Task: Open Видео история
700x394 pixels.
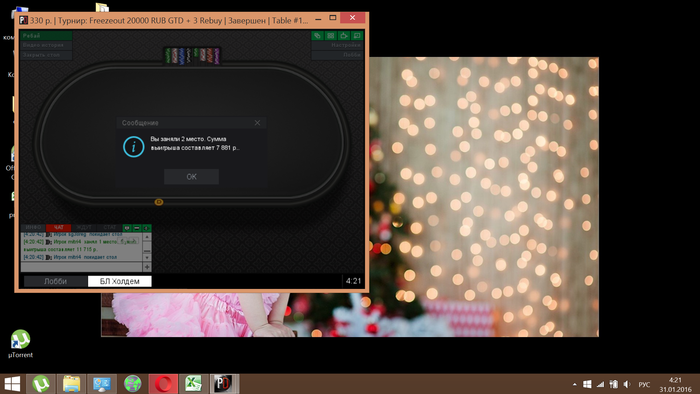Action: coord(46,45)
